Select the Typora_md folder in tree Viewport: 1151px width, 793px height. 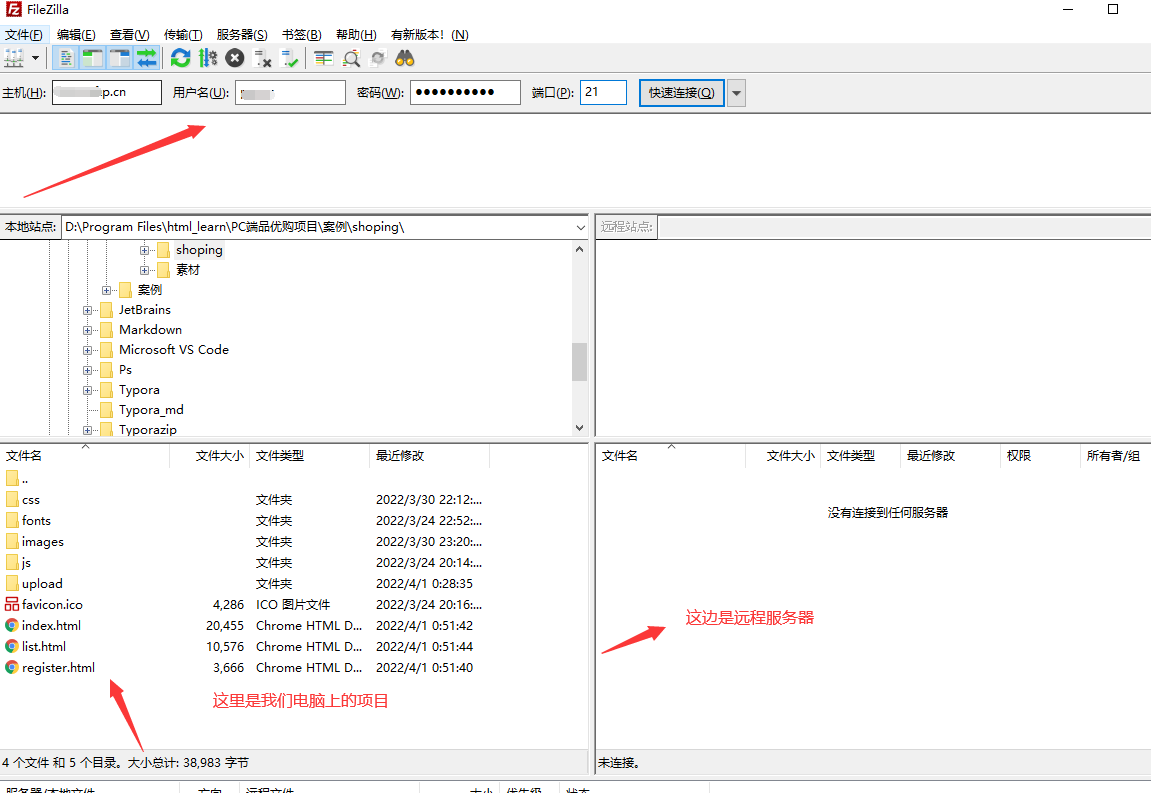click(151, 410)
